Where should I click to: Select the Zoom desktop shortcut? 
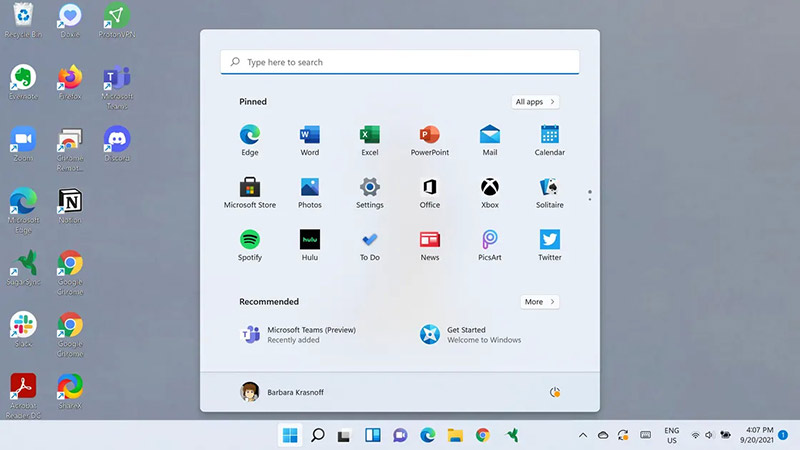(23, 144)
